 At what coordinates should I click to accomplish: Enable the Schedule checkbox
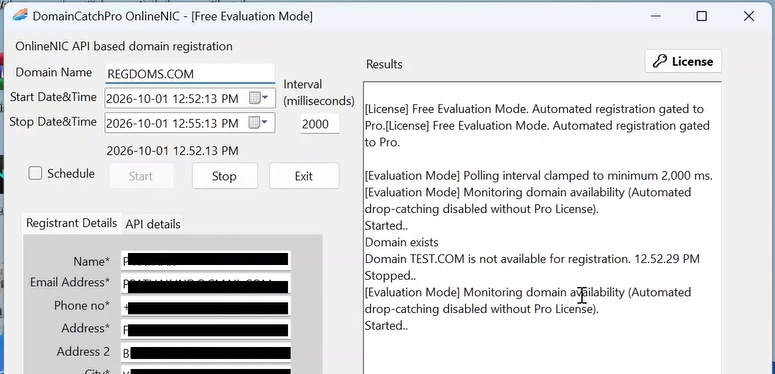coord(35,173)
